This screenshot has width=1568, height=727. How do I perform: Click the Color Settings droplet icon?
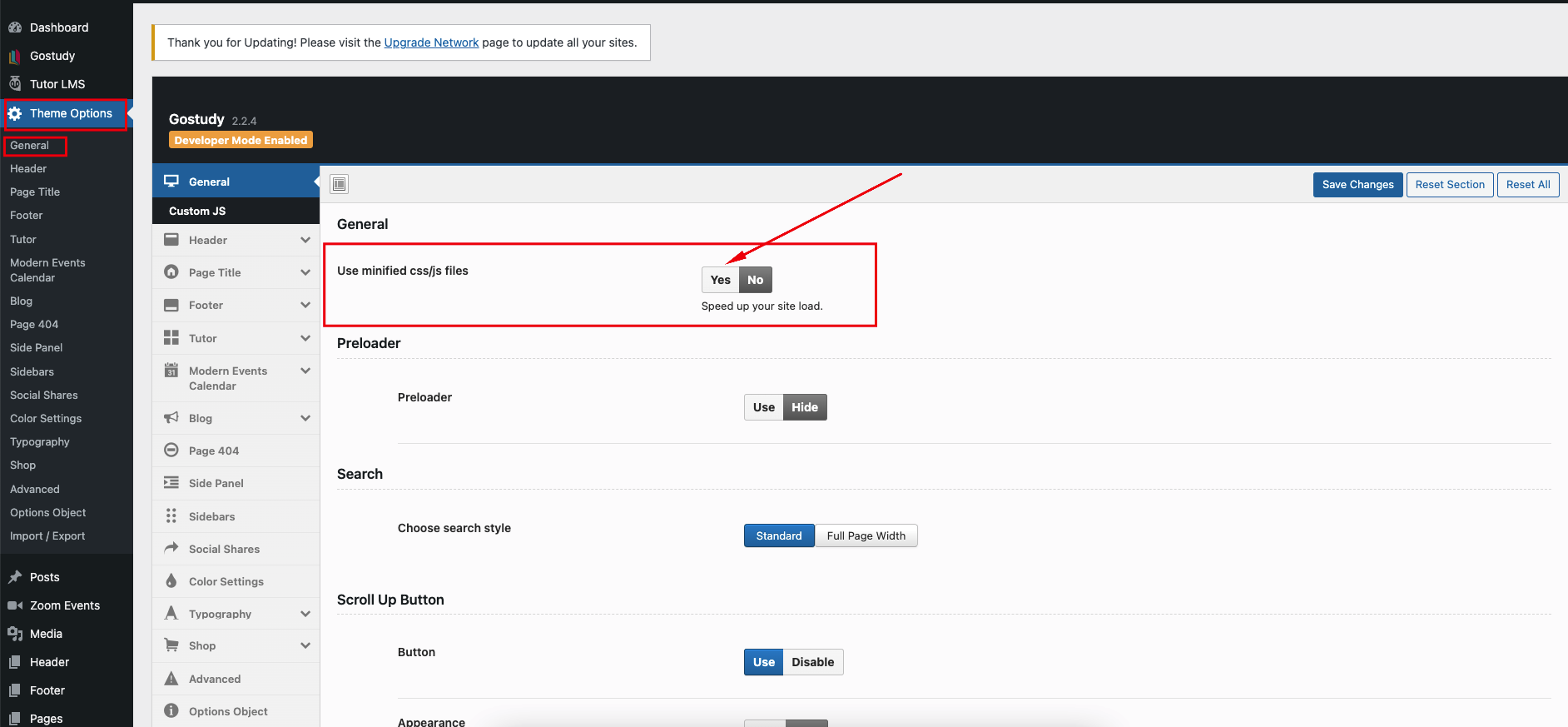[x=171, y=580]
